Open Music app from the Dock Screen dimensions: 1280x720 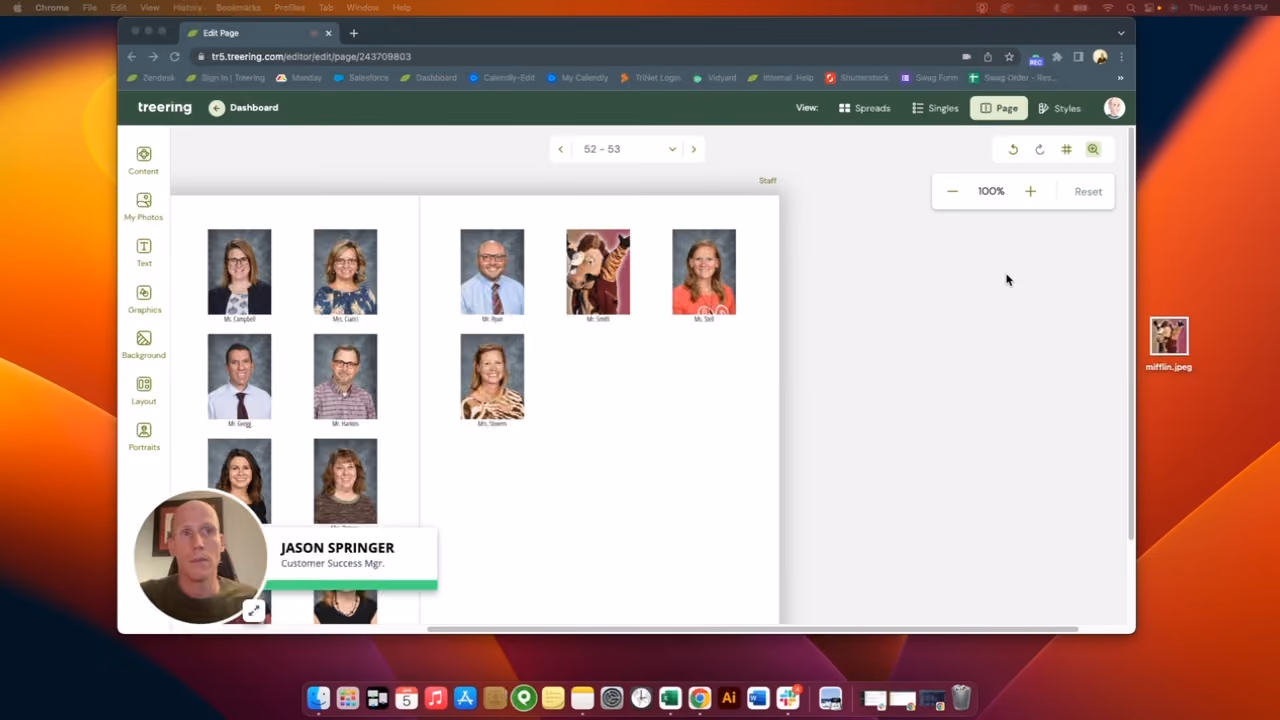(x=435, y=698)
